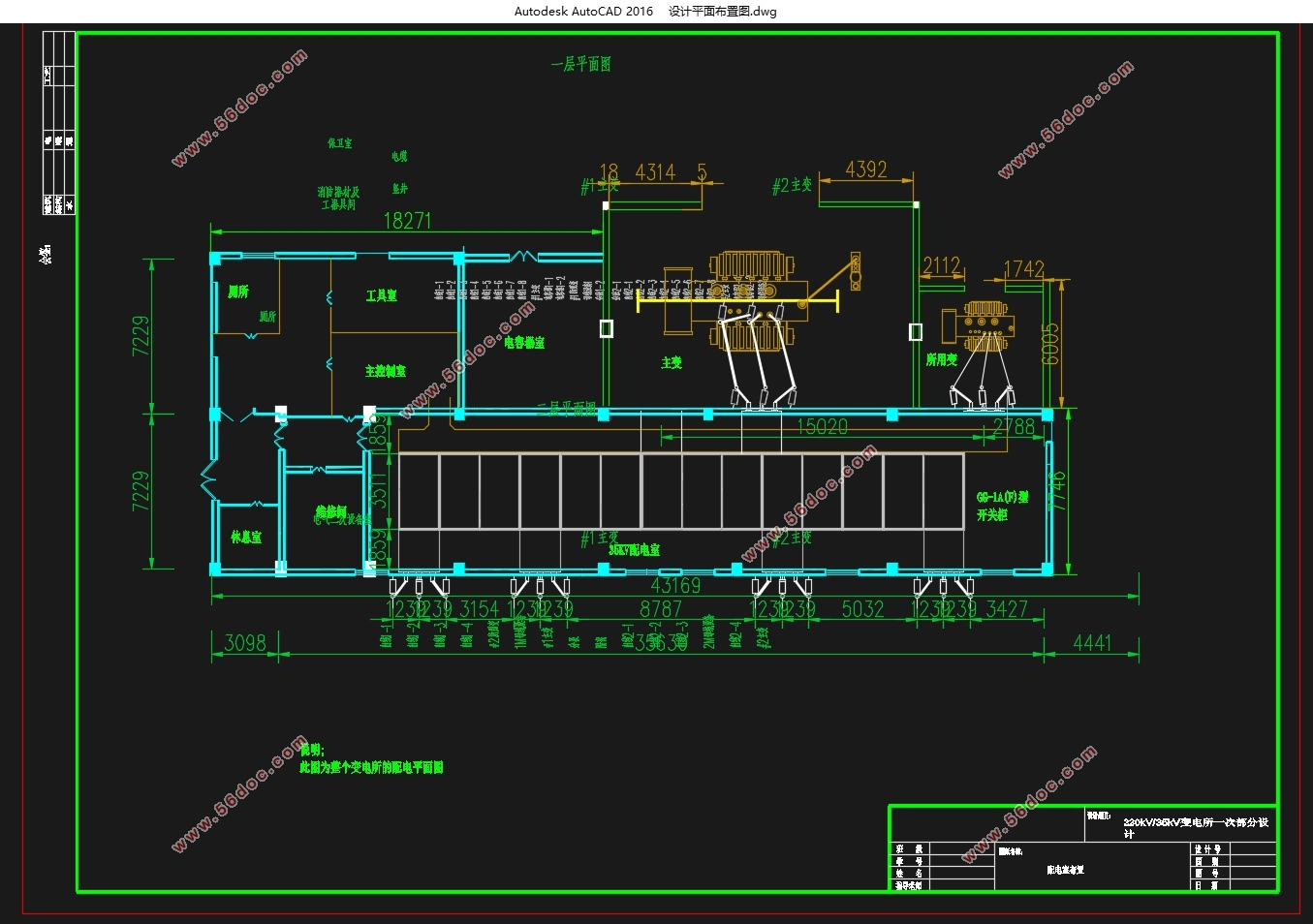Select the 1742 dimension text
This screenshot has width=1313, height=924.
click(1024, 269)
